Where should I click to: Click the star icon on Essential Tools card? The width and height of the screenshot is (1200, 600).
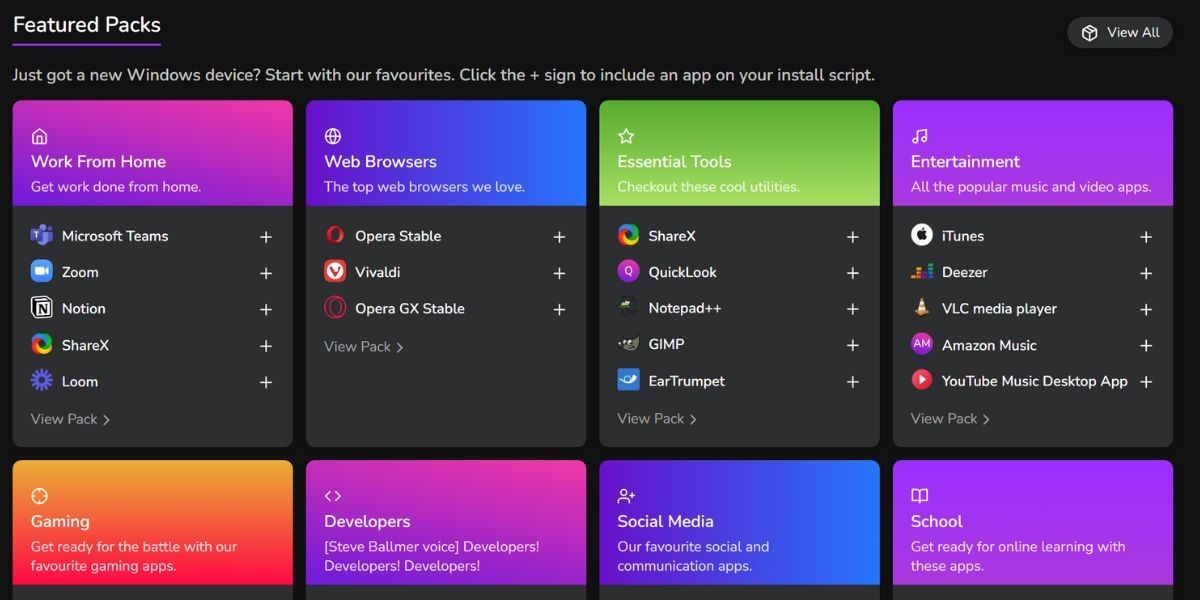626,136
